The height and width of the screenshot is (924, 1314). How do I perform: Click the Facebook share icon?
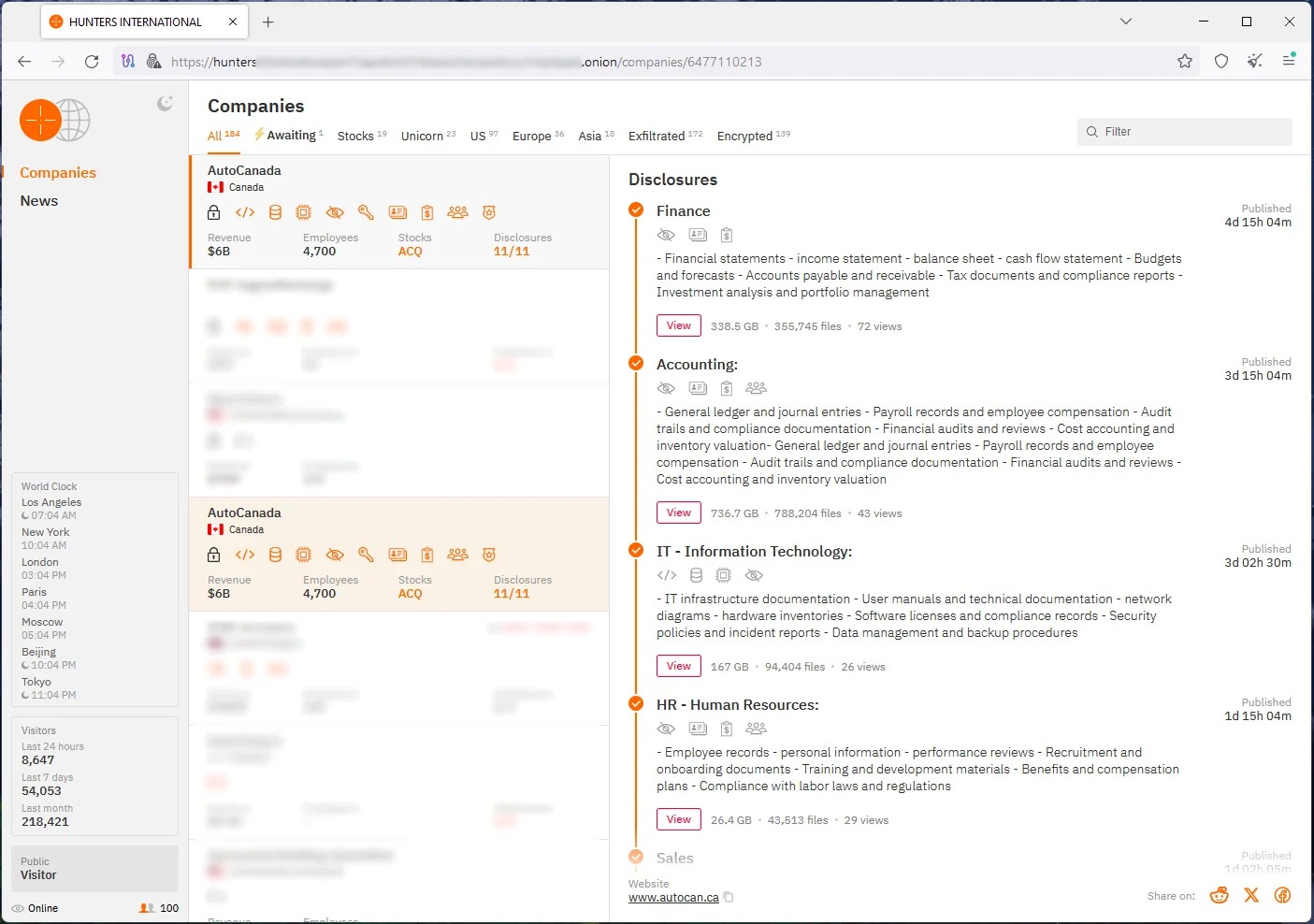click(x=1282, y=896)
